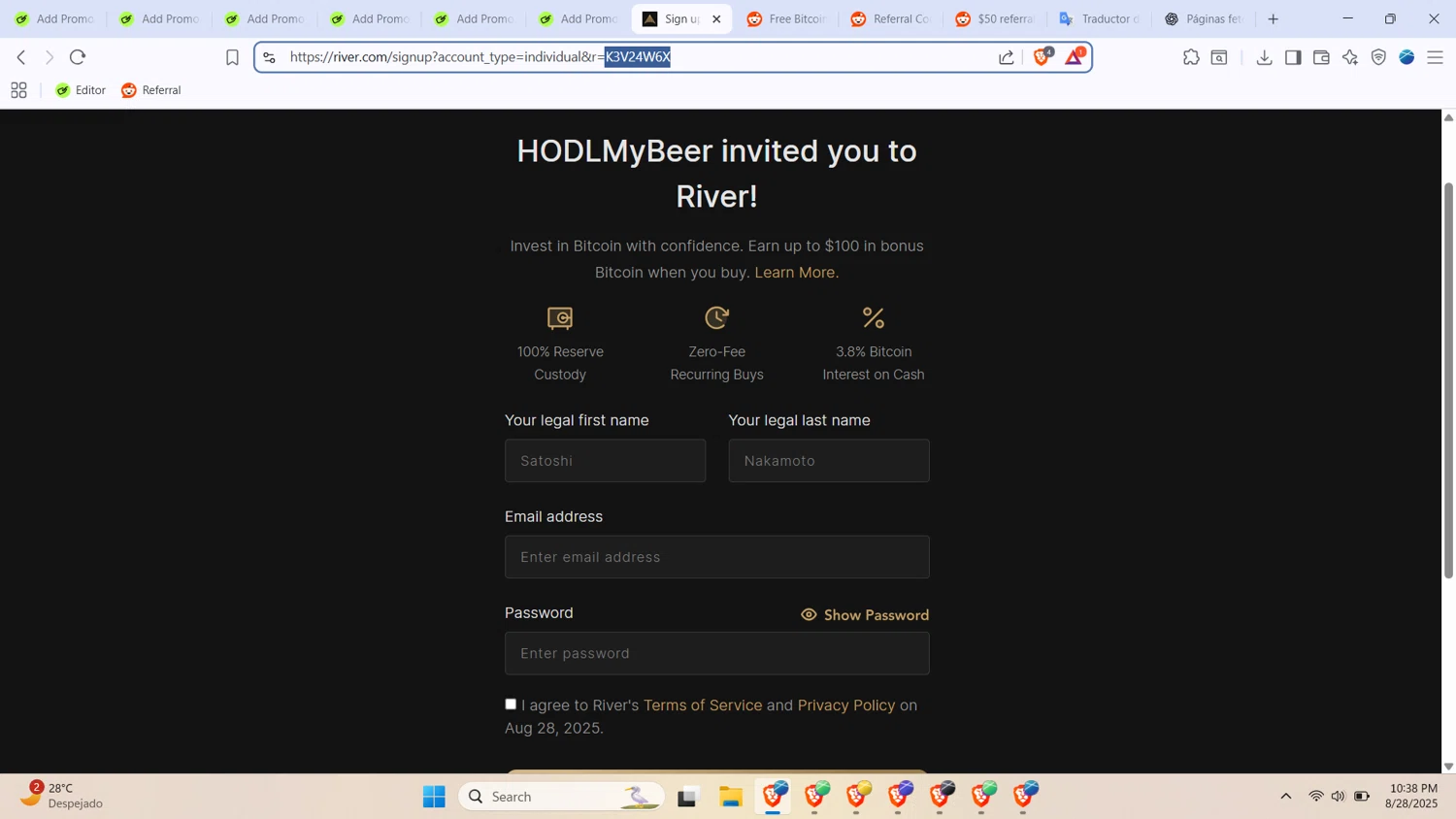Image resolution: width=1456 pixels, height=819 pixels.
Task: Open Brave Shields panel
Action: tap(1042, 57)
